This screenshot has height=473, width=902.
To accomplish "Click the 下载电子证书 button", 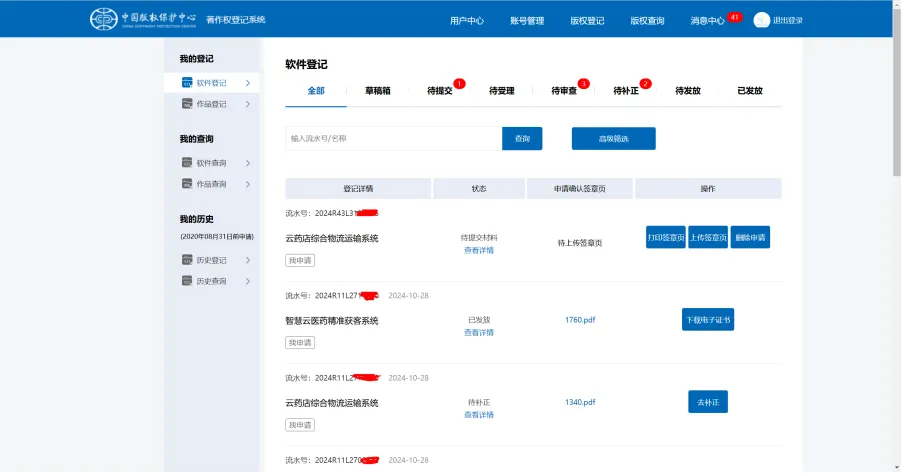I will coord(708,320).
